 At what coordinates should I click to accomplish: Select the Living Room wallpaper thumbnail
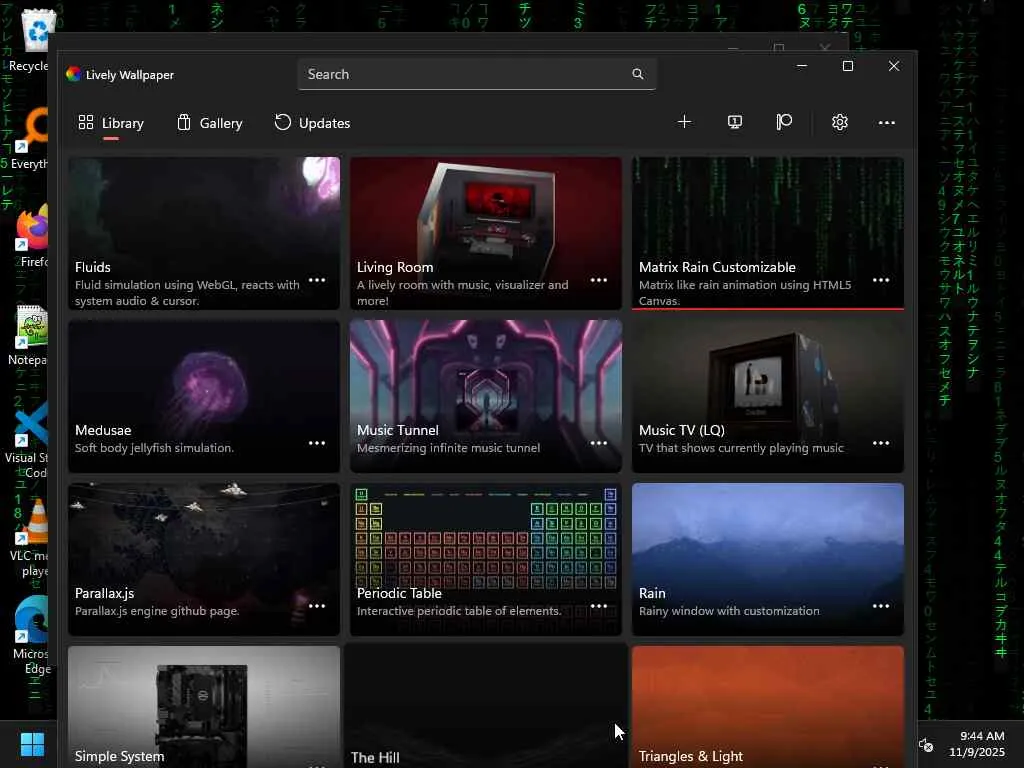coord(486,233)
